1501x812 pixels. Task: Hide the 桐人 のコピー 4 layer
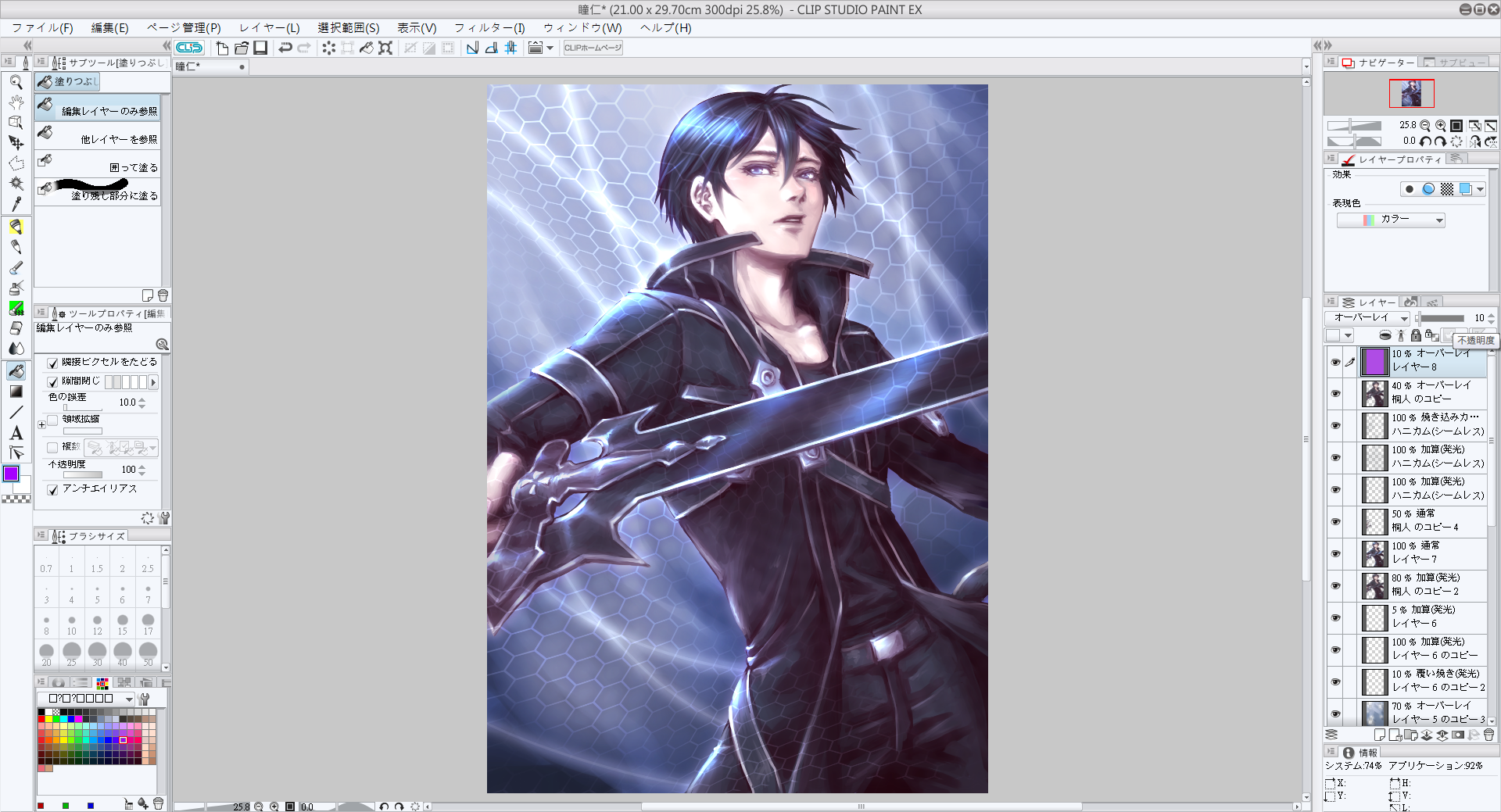coord(1335,522)
